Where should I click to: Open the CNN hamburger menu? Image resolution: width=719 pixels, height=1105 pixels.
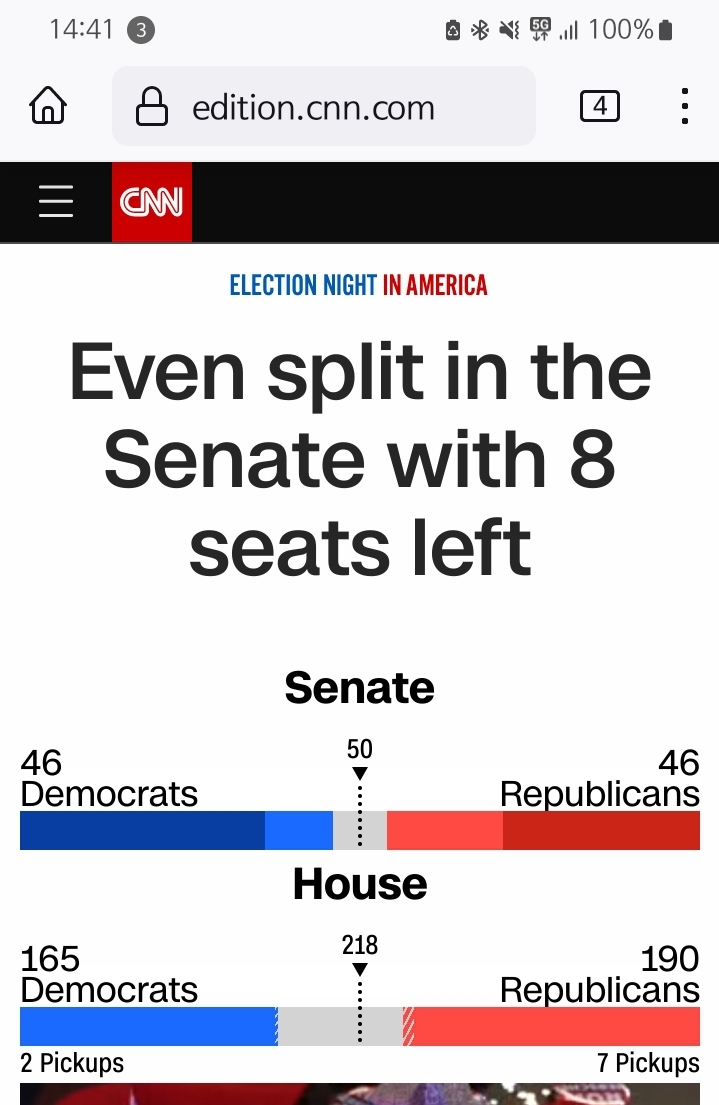click(x=56, y=202)
